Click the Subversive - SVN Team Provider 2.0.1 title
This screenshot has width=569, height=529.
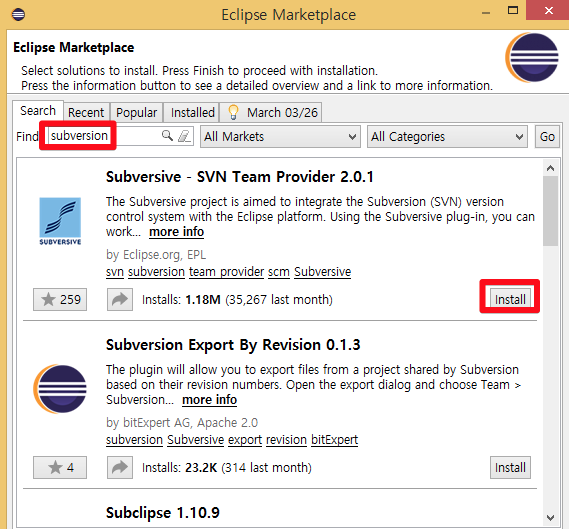coord(240,177)
